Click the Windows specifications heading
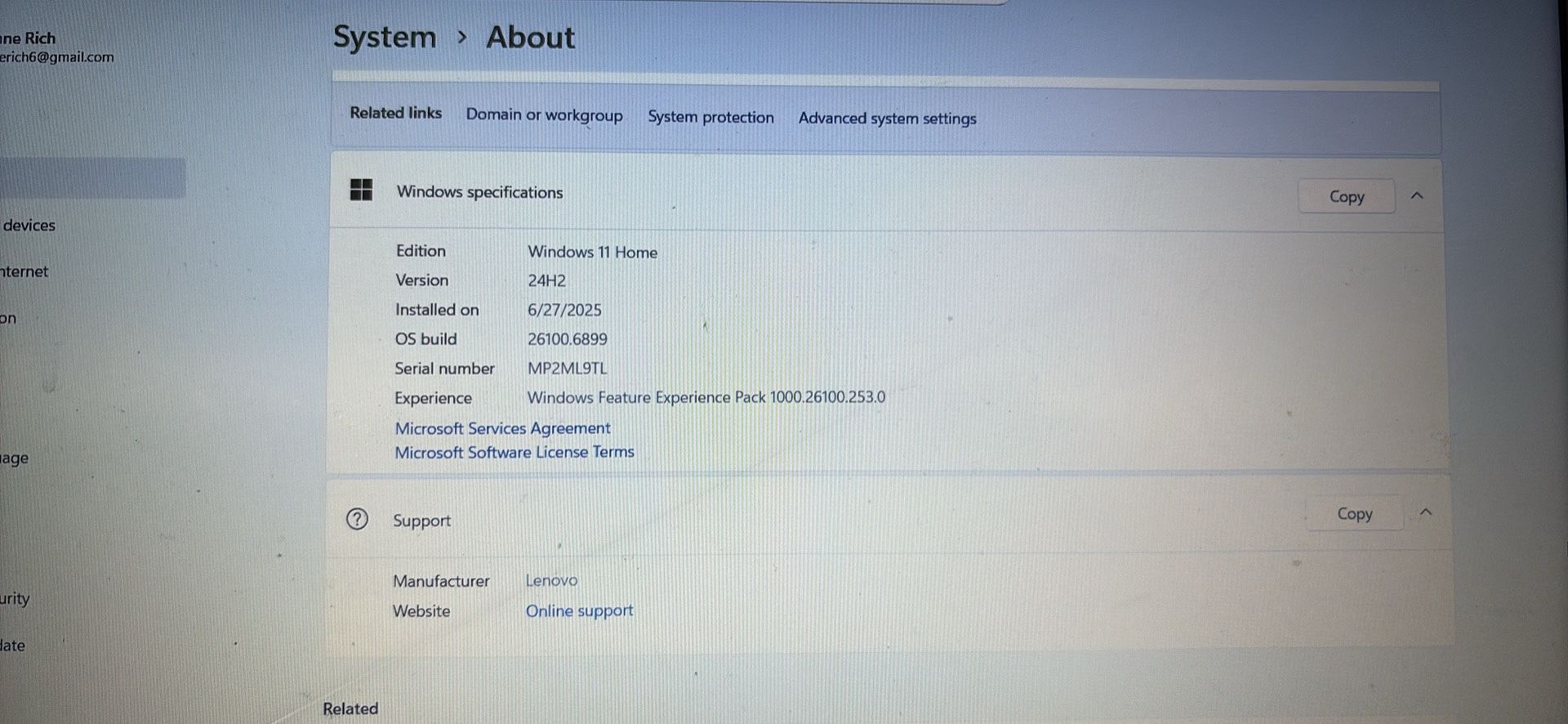The image size is (1568, 724). point(479,192)
